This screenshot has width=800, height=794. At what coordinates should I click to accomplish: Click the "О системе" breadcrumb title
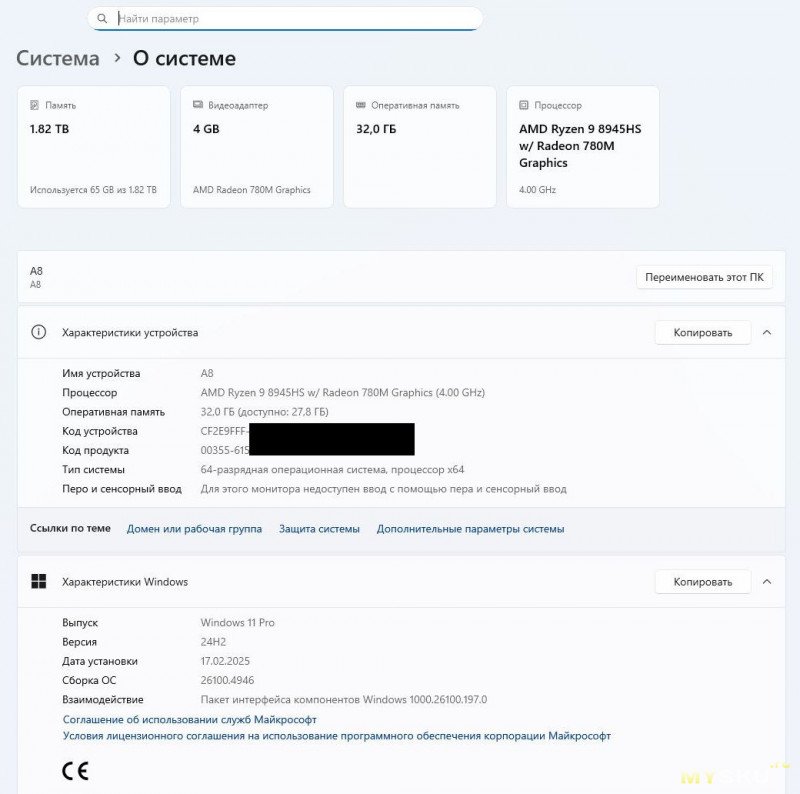click(x=184, y=58)
